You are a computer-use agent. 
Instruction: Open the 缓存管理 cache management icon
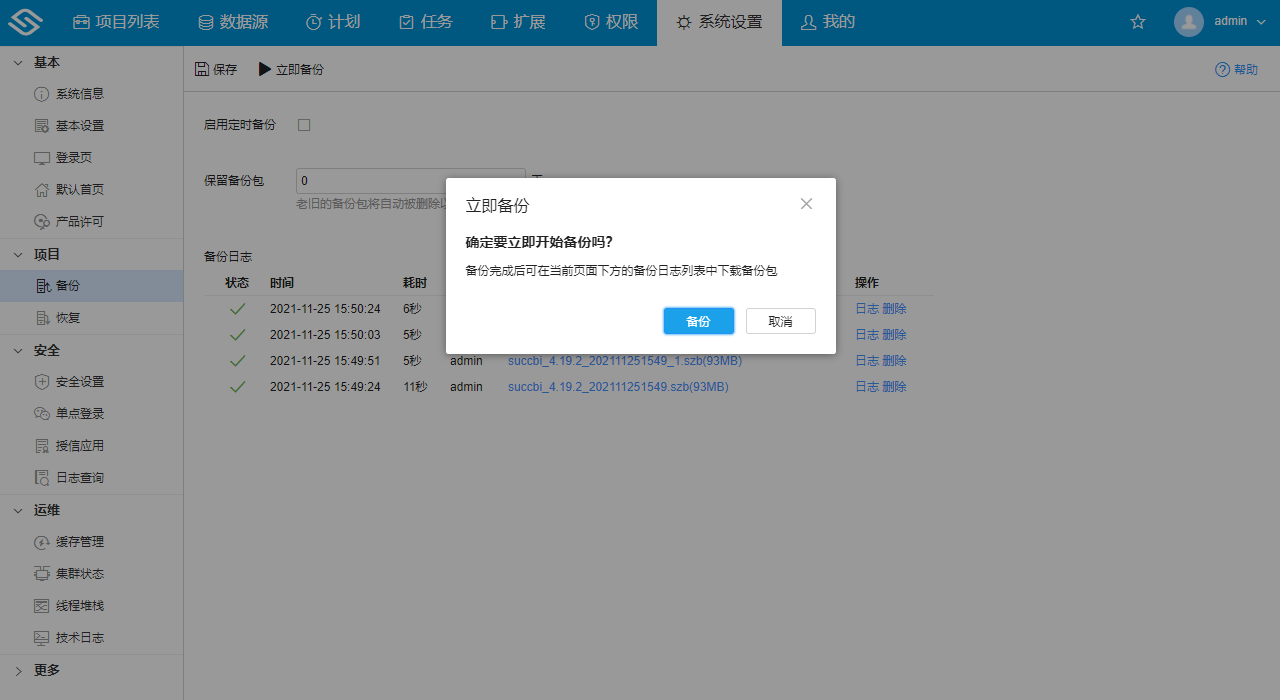pyautogui.click(x=39, y=541)
